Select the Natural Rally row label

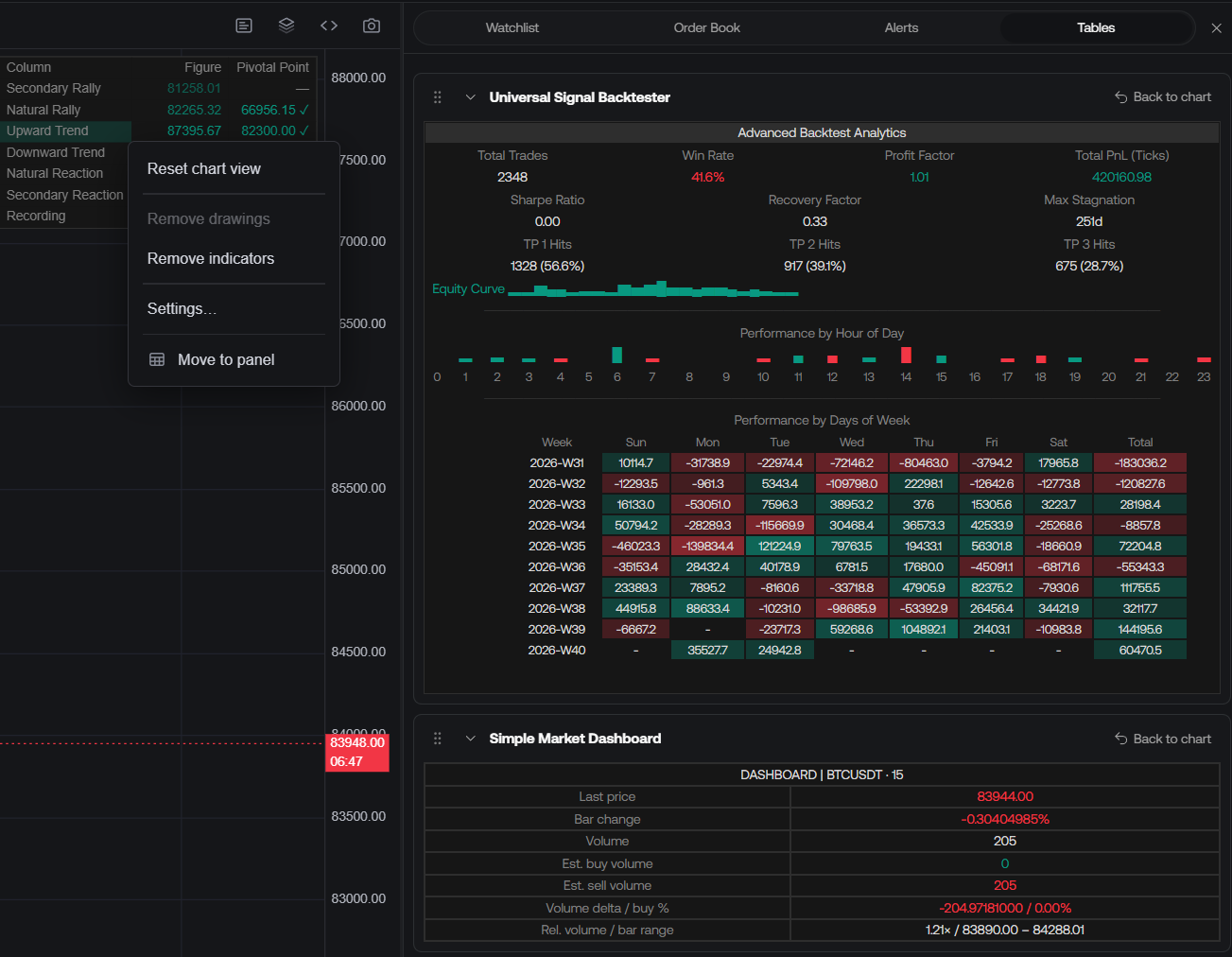43,111
